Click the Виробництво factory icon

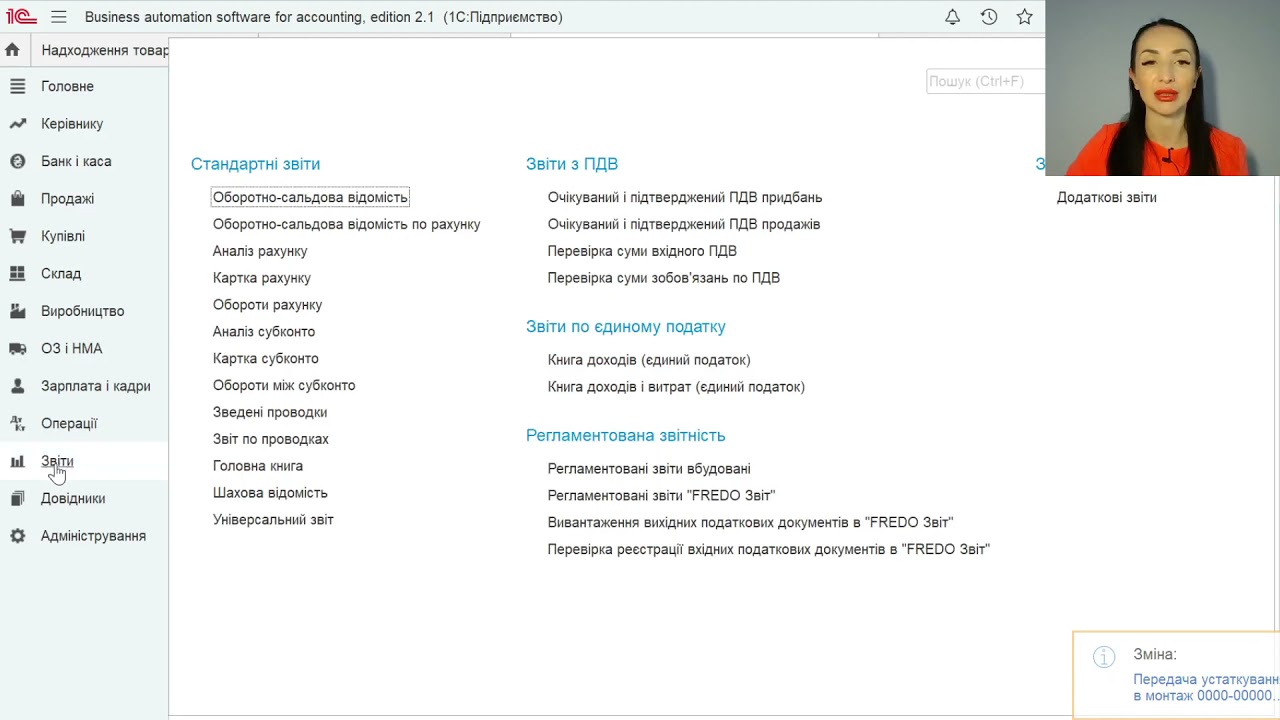17,311
